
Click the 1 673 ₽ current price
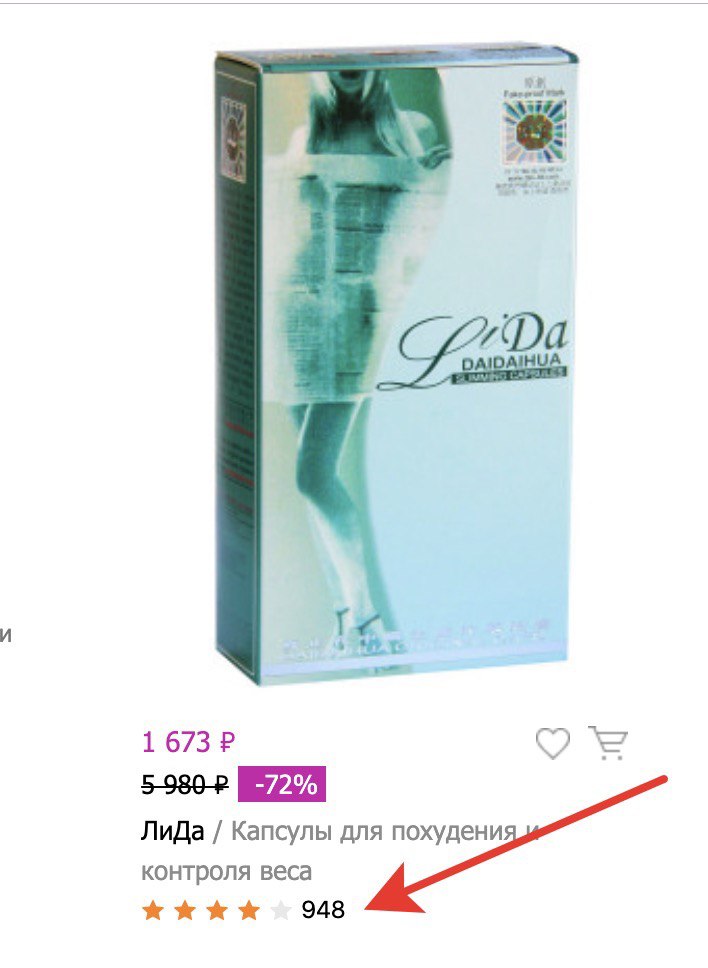(x=189, y=741)
